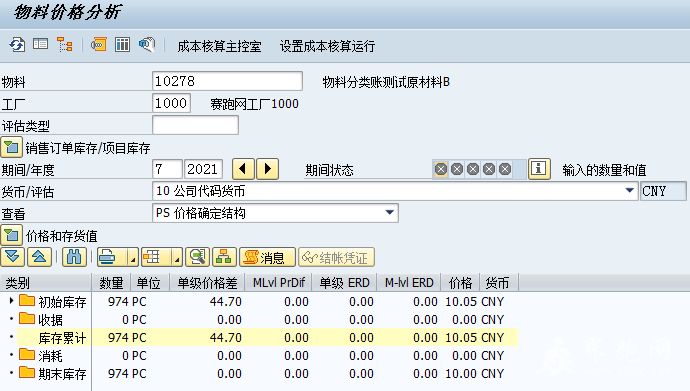Click expand all nodes icon
The image size is (690, 391).
[12, 257]
